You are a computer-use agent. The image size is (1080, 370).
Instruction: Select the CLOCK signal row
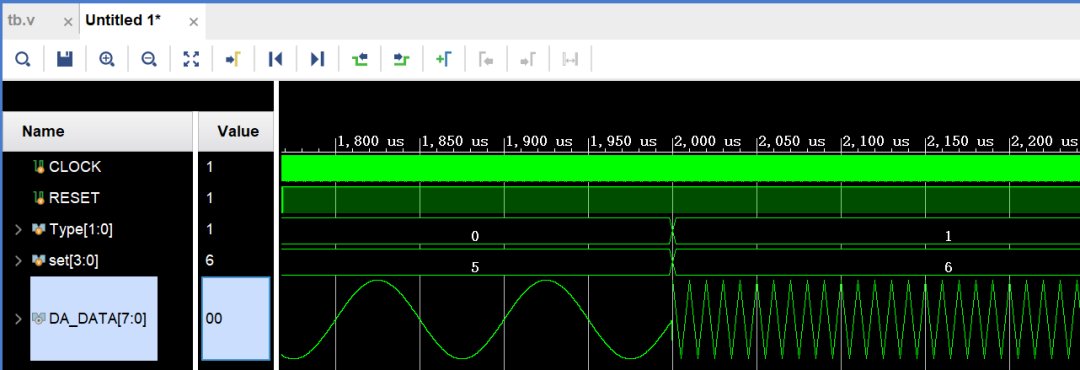(x=97, y=167)
